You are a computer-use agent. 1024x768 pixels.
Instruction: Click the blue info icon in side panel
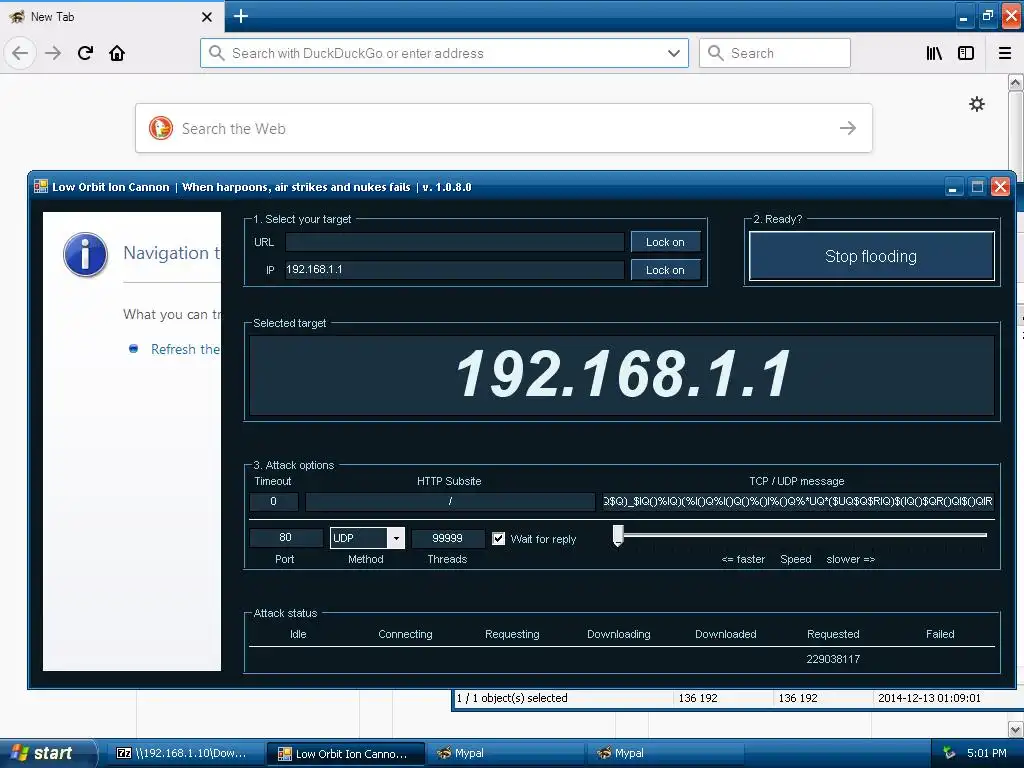pos(86,255)
